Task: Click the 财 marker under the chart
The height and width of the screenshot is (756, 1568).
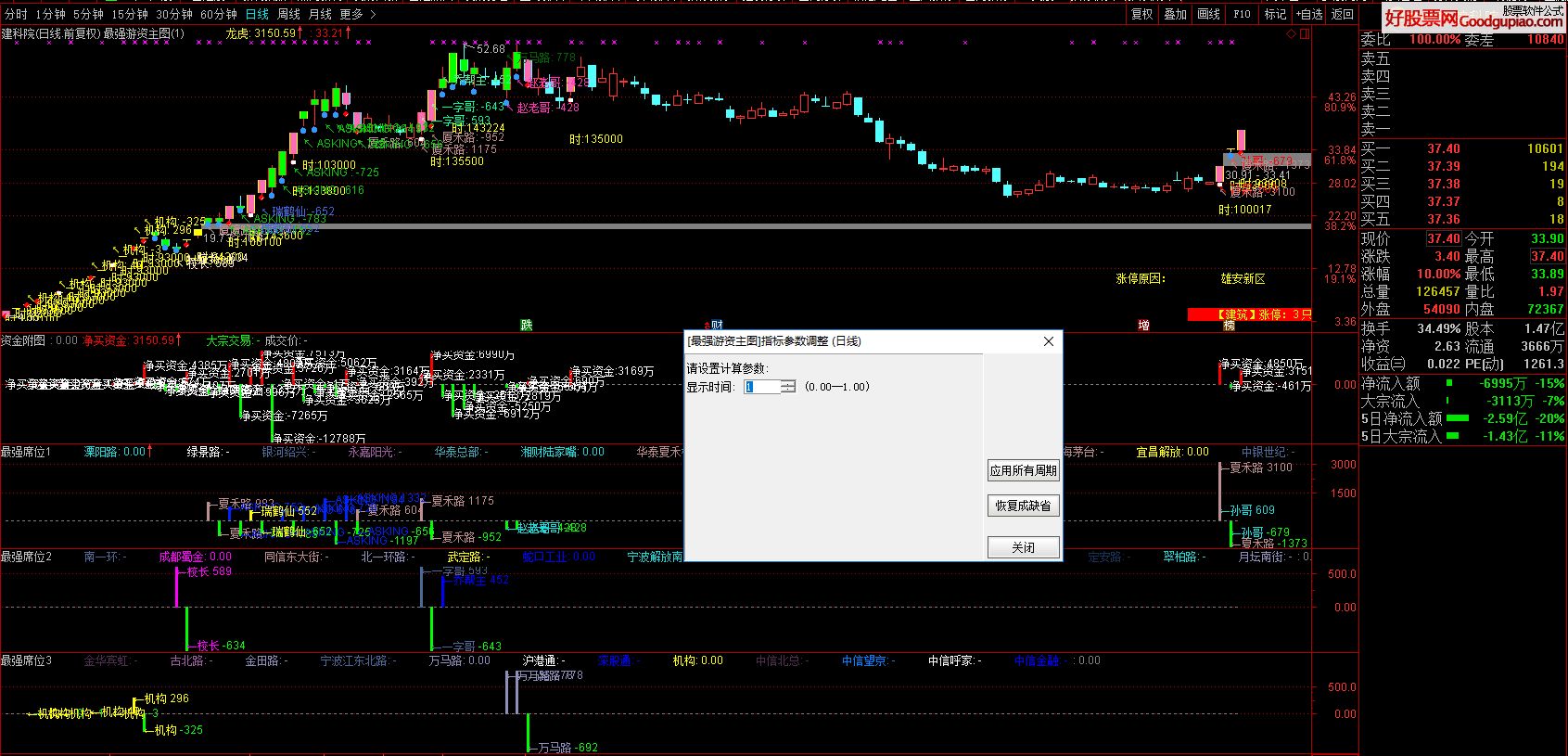Action: (x=716, y=325)
